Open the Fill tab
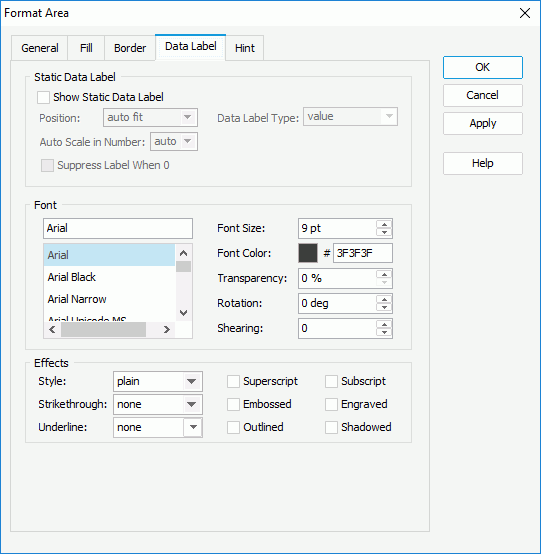 [x=86, y=48]
